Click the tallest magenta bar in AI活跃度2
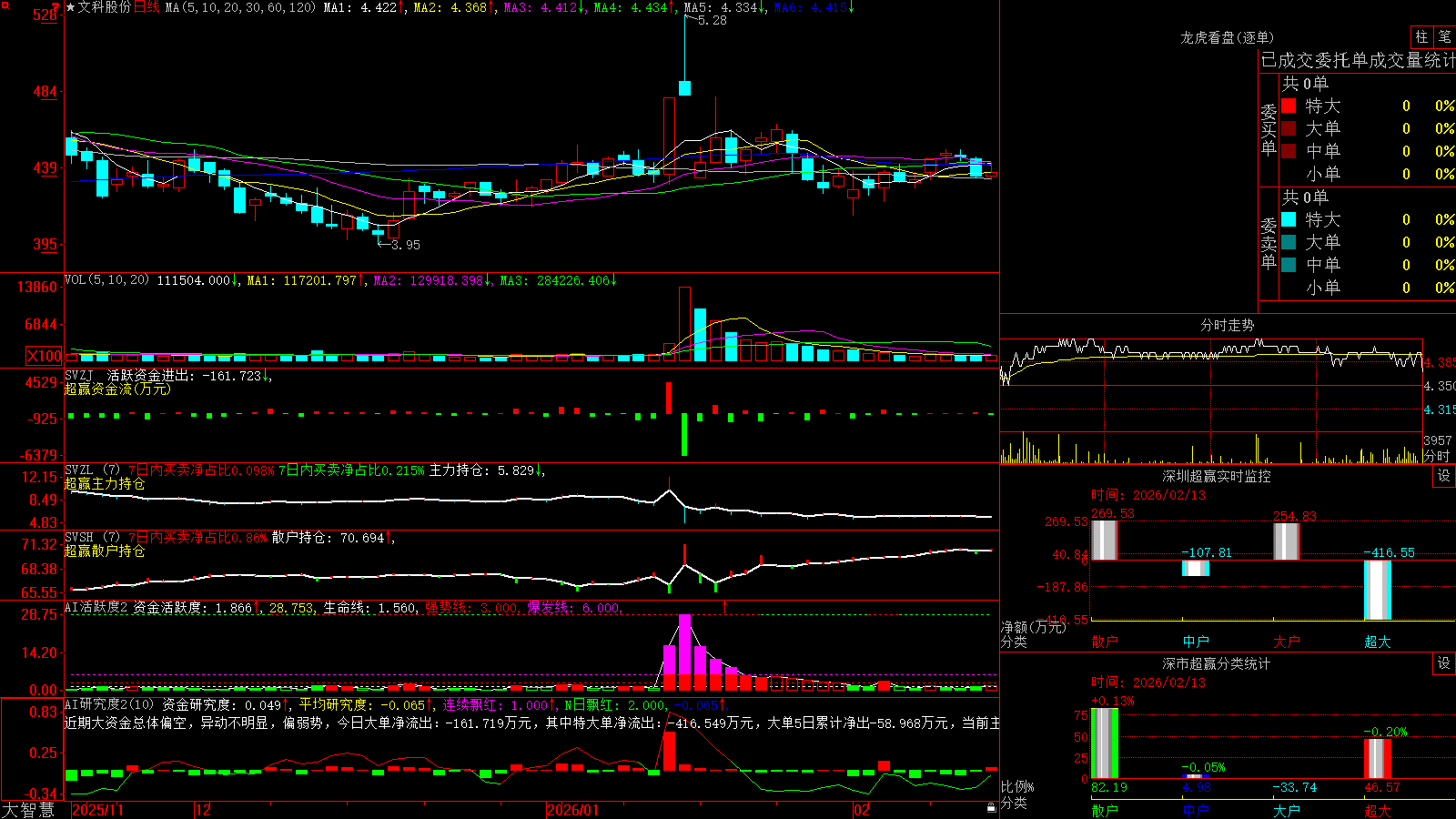 (x=684, y=644)
